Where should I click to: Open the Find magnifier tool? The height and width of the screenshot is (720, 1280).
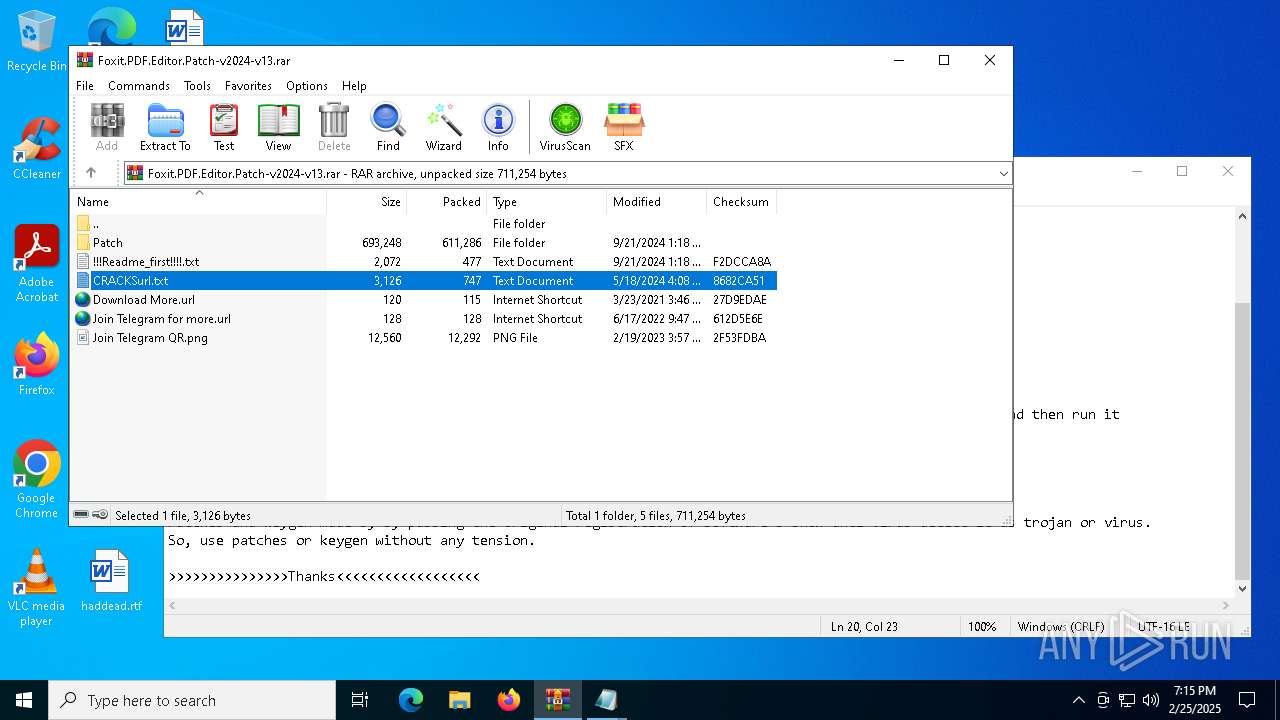(388, 127)
